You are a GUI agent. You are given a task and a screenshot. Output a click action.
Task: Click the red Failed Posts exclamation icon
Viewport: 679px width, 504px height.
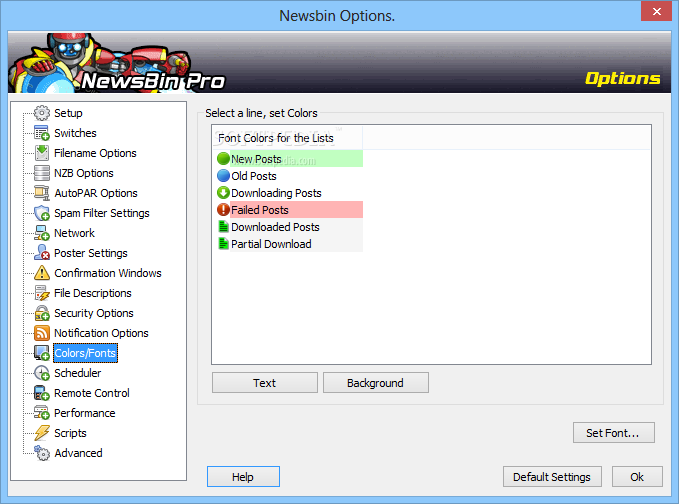[x=223, y=210]
